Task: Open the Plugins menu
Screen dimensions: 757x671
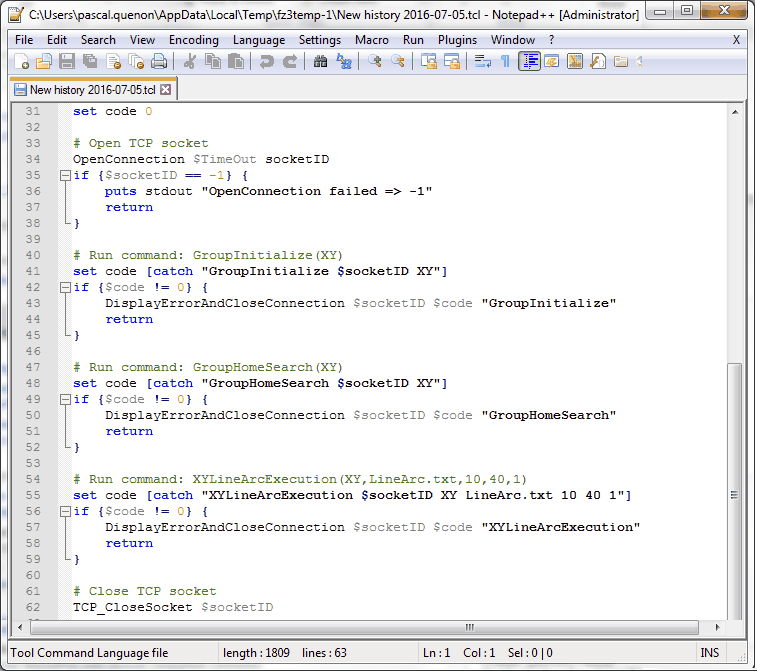Action: pos(457,40)
